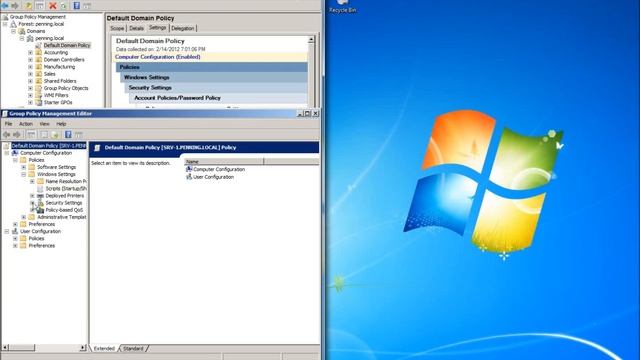Viewport: 640px width, 360px height.
Task: Open the View menu in the Editor
Action: [44, 124]
